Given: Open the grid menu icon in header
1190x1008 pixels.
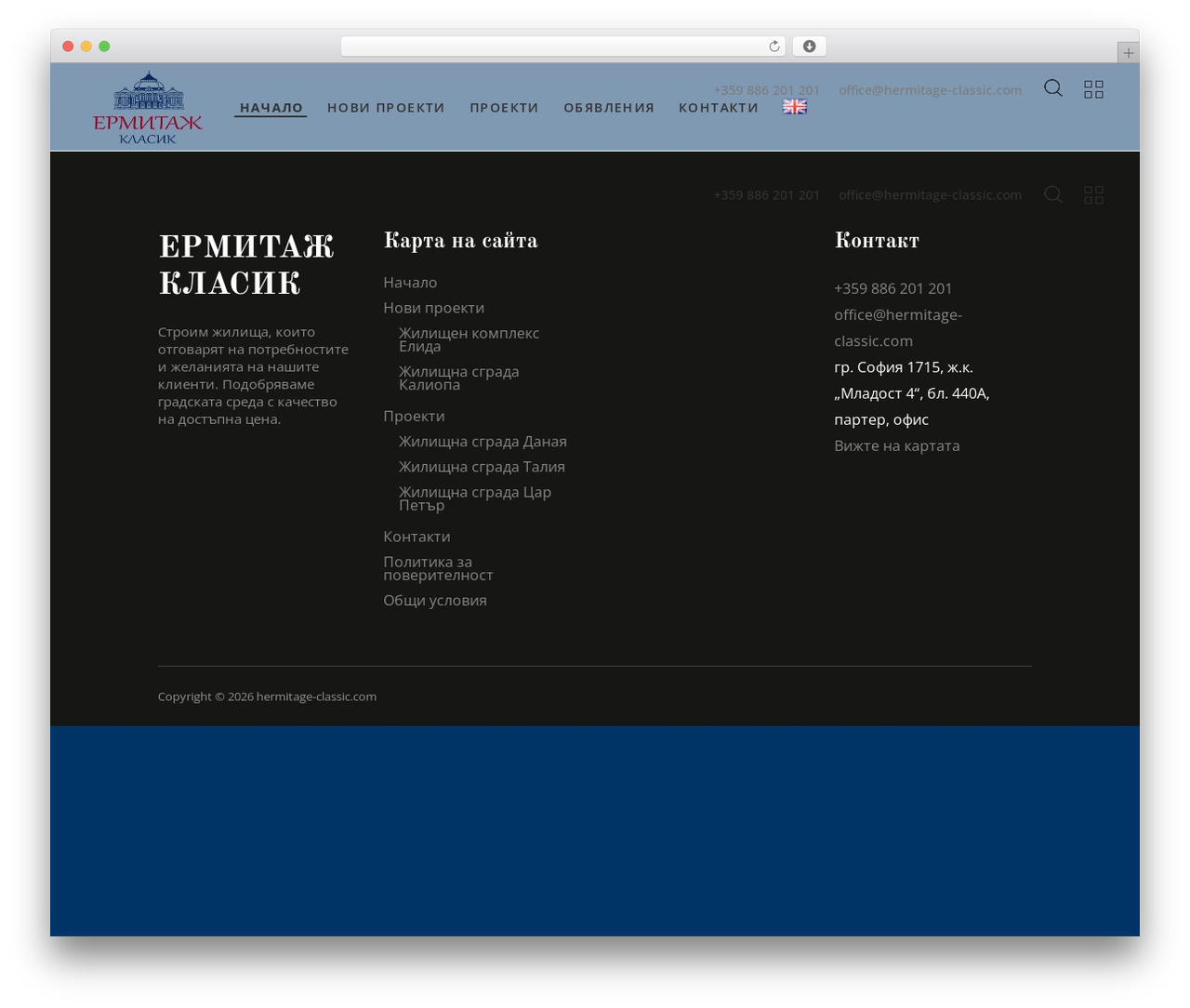Looking at the screenshot, I should click(1093, 89).
